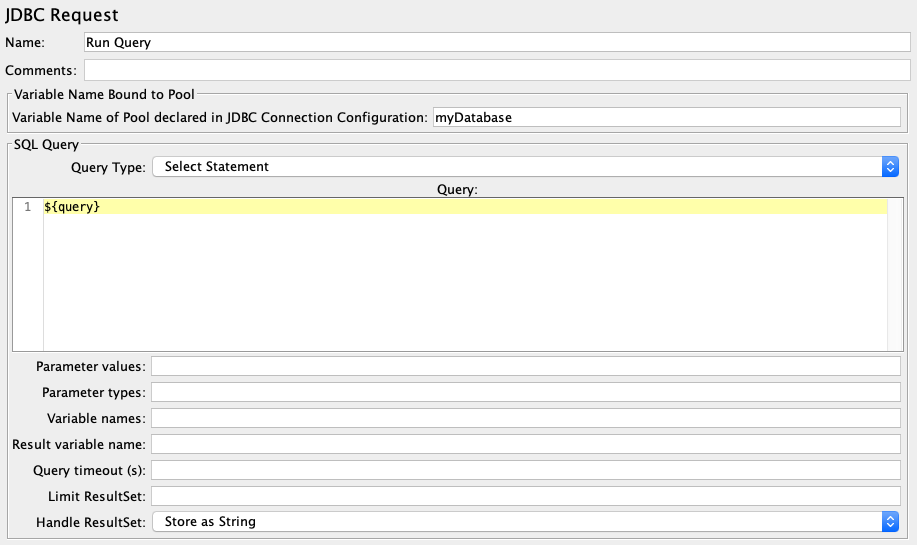Focus the Limit ResultSet field
Screen dimensions: 917x545
click(526, 496)
